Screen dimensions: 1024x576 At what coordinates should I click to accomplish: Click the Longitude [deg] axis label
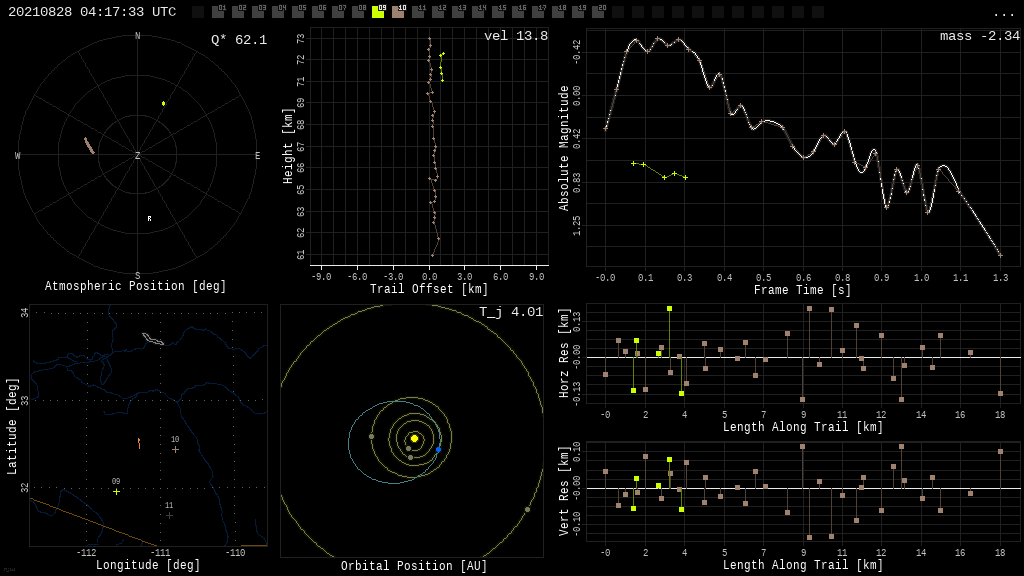[148, 564]
